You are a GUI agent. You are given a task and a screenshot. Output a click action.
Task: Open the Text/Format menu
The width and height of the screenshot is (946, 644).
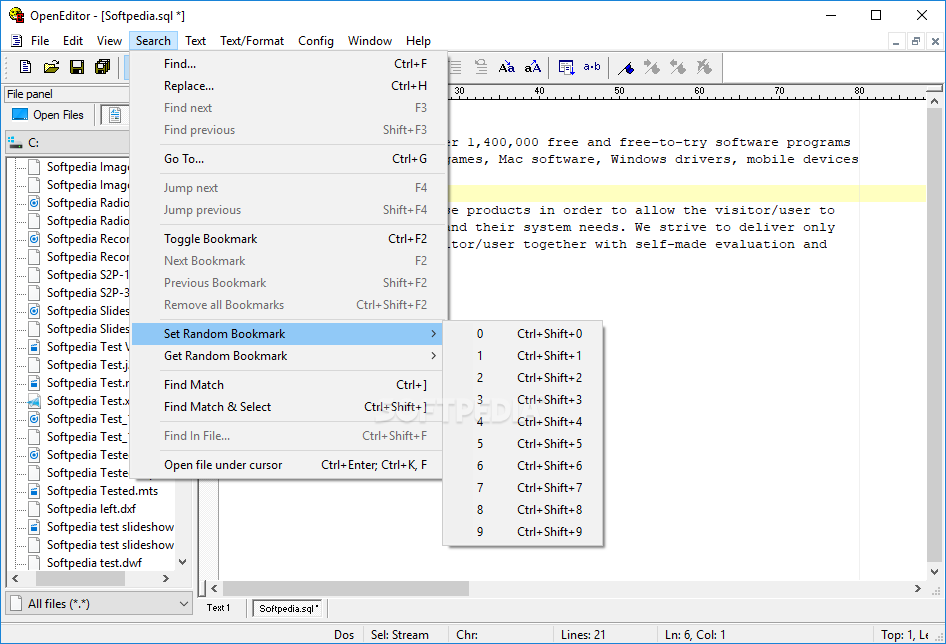[252, 40]
